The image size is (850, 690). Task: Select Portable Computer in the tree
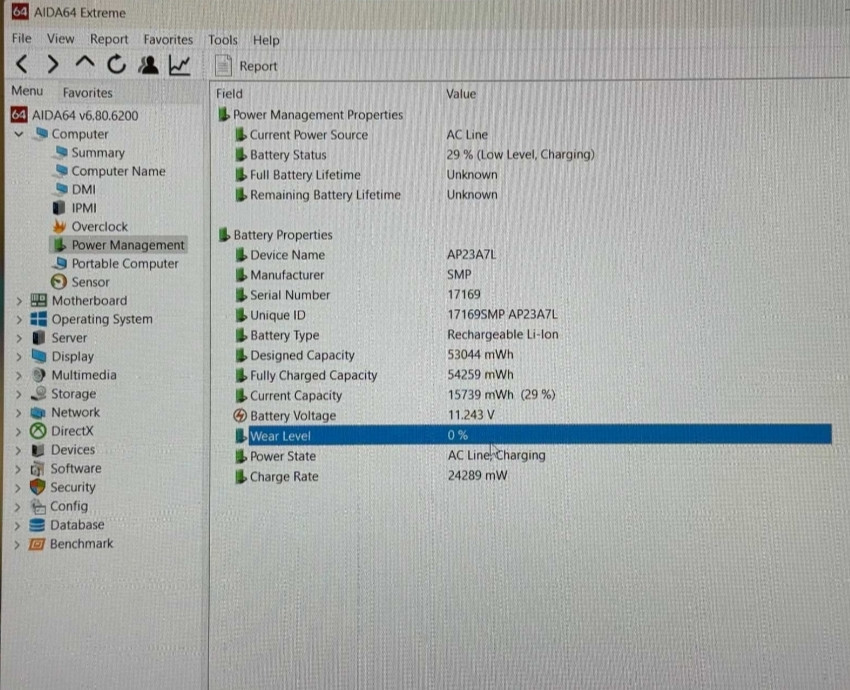pyautogui.click(x=124, y=263)
